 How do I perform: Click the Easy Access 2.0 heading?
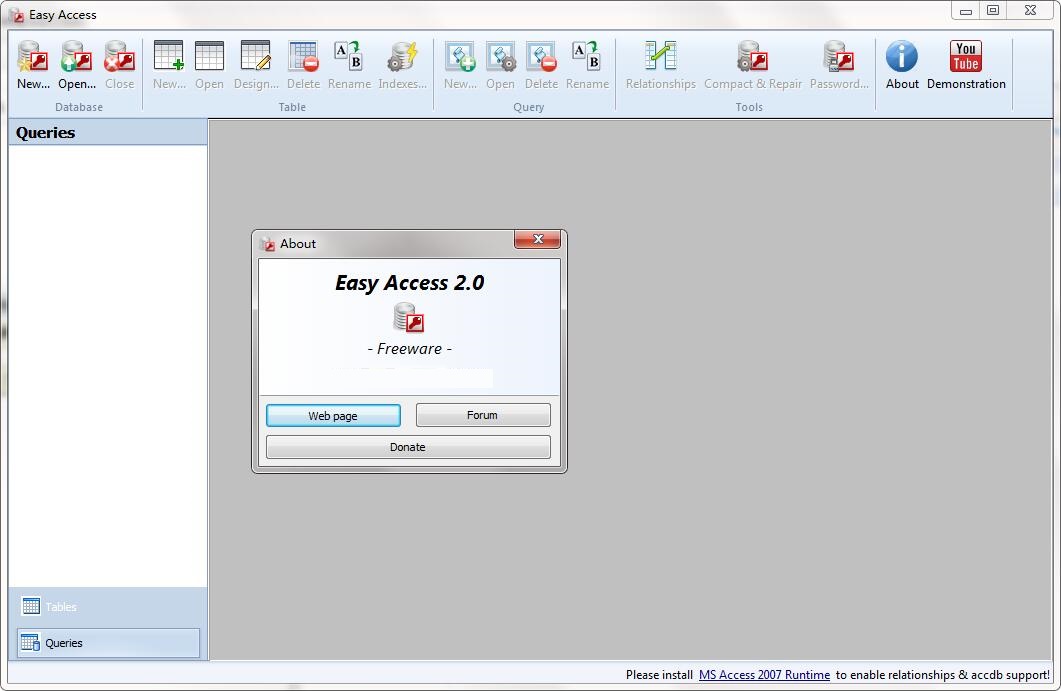(409, 282)
